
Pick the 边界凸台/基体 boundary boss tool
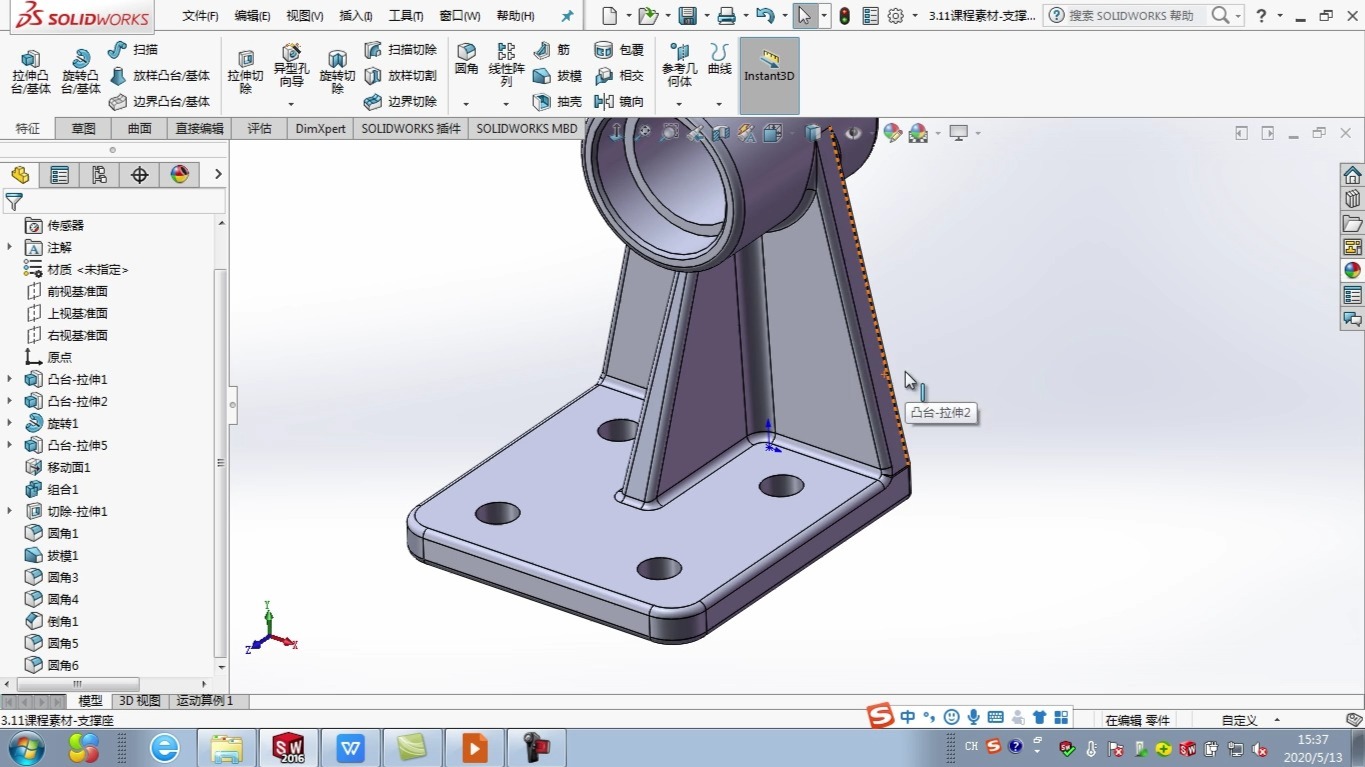[159, 102]
